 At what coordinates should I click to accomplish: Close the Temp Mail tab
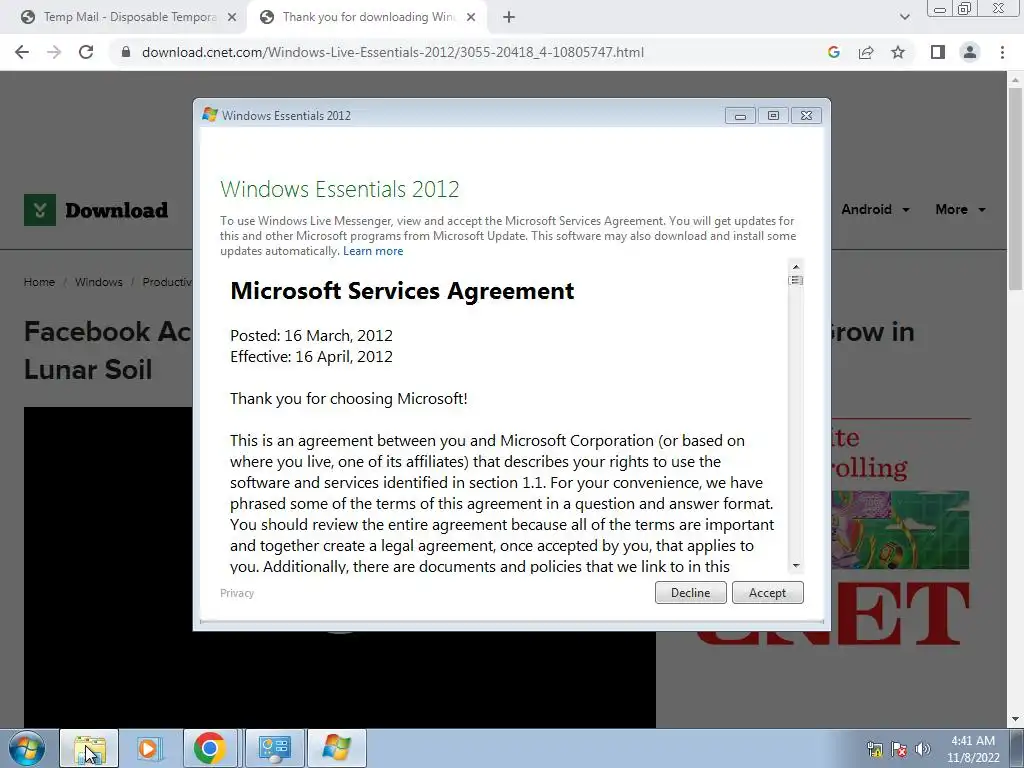pyautogui.click(x=232, y=17)
